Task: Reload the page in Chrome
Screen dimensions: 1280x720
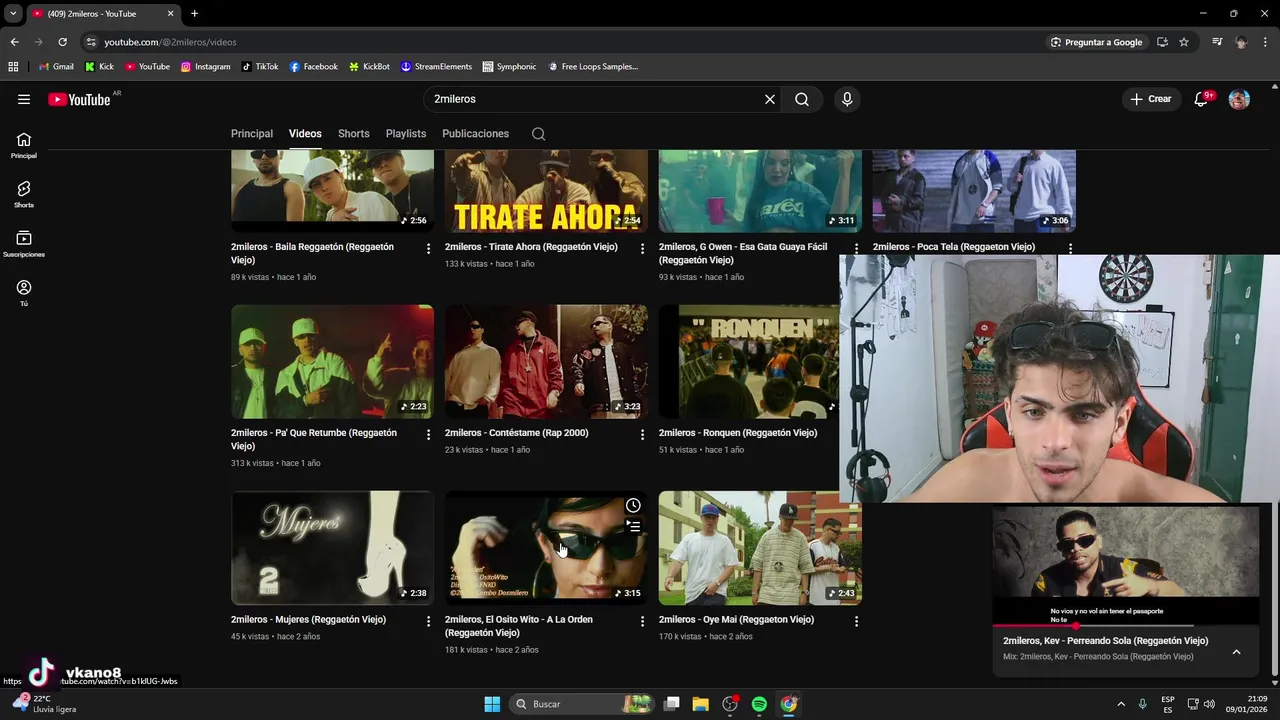Action: pos(62,42)
